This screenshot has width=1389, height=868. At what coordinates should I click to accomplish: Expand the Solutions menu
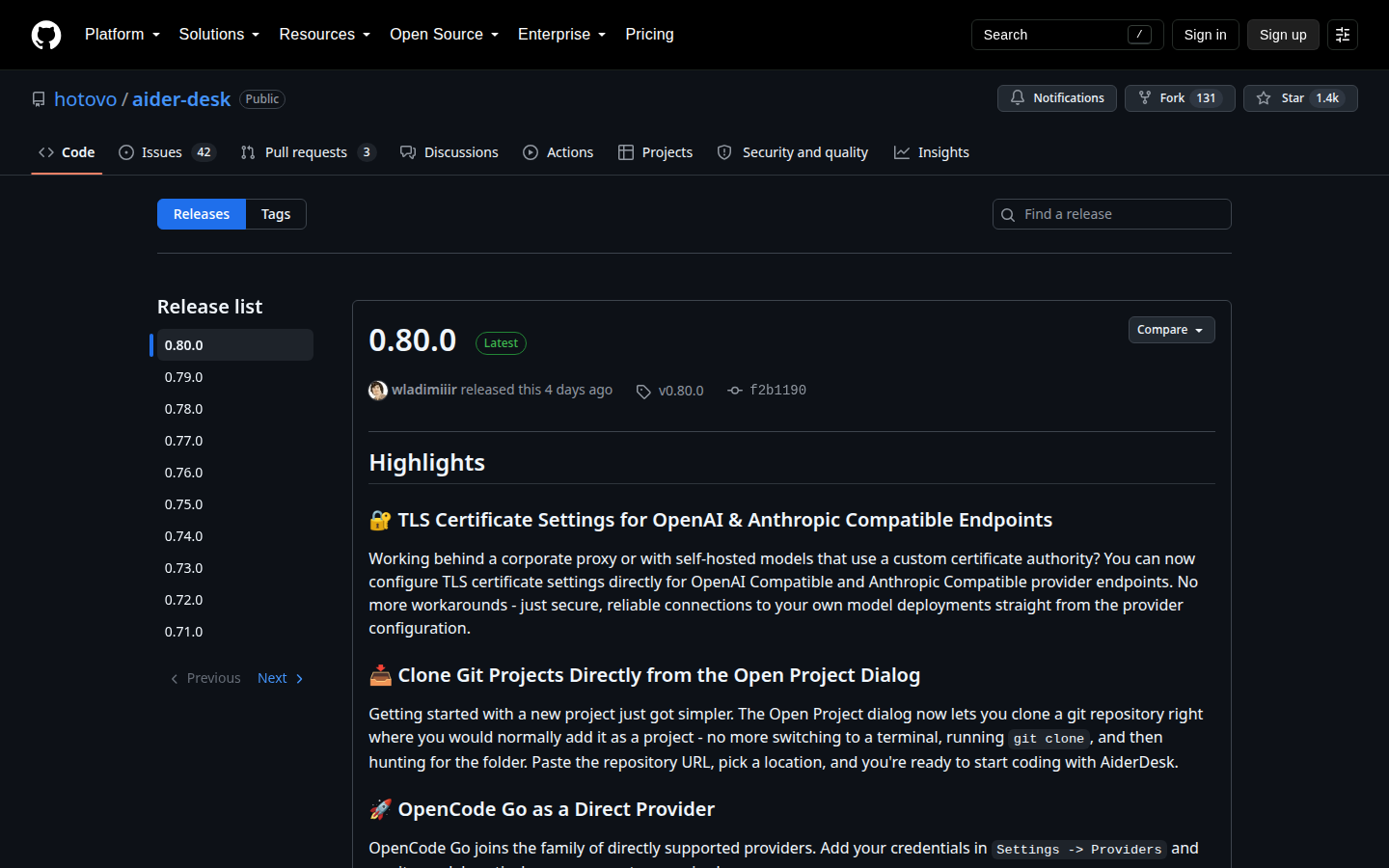click(x=219, y=35)
